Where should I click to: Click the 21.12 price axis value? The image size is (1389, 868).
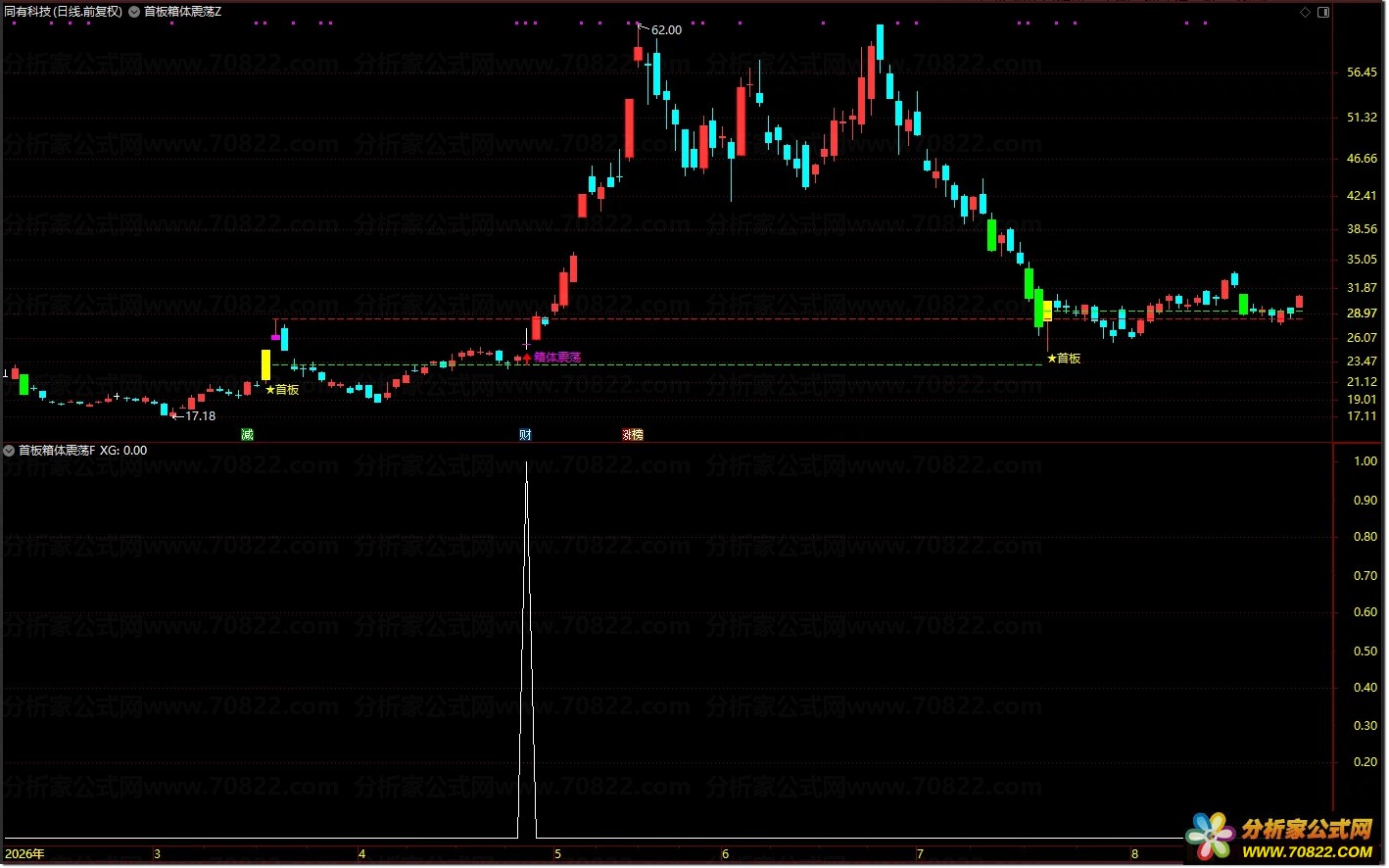click(x=1362, y=382)
